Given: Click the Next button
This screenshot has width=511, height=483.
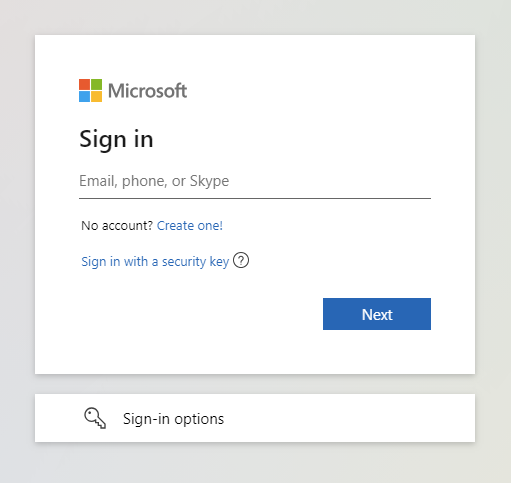Looking at the screenshot, I should click(377, 314).
